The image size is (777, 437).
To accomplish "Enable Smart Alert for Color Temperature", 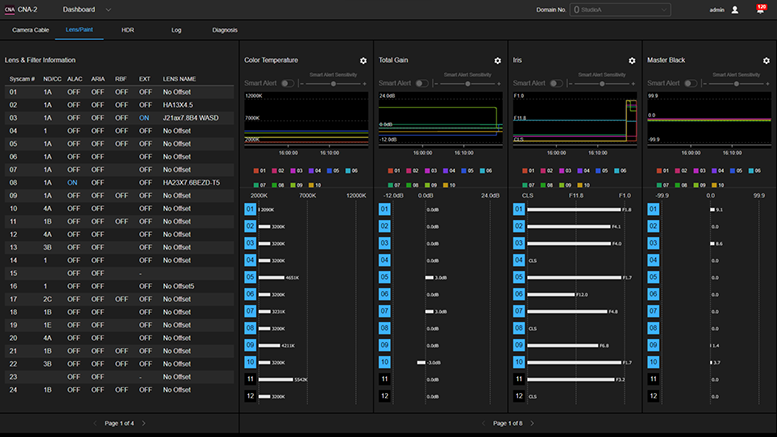I will click(x=288, y=83).
